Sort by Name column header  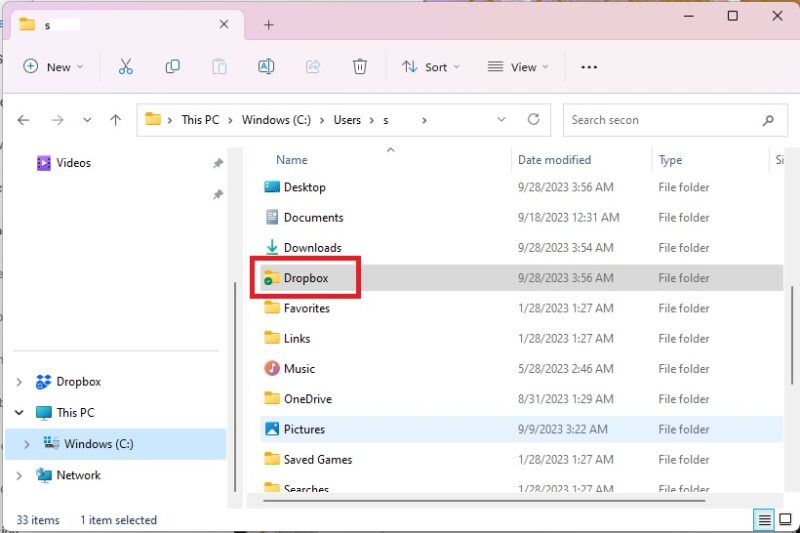point(292,160)
